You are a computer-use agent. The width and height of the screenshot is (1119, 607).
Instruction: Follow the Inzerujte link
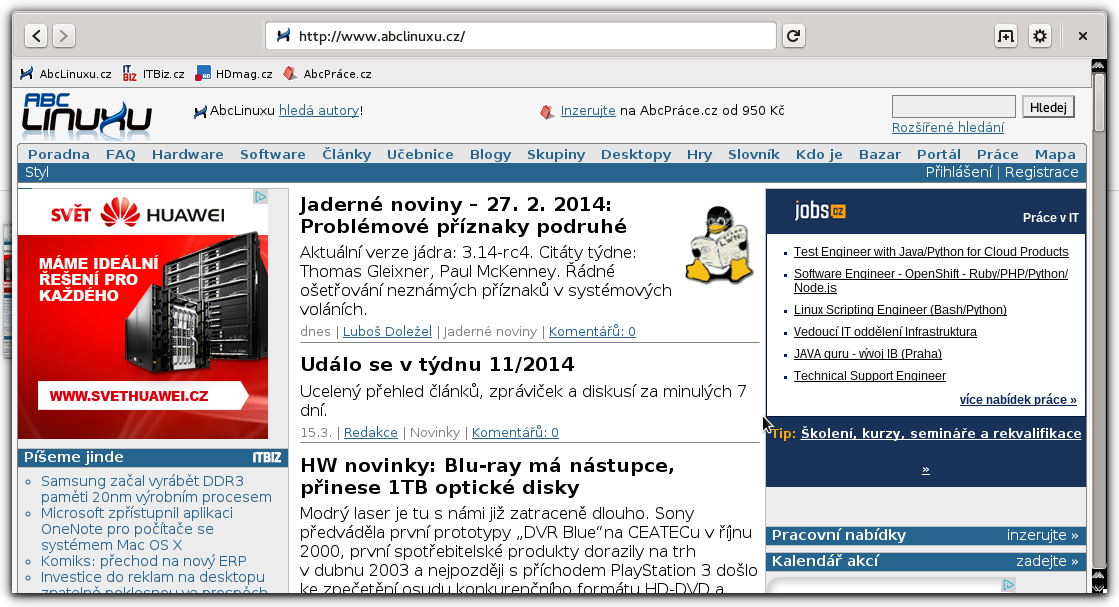[588, 111]
